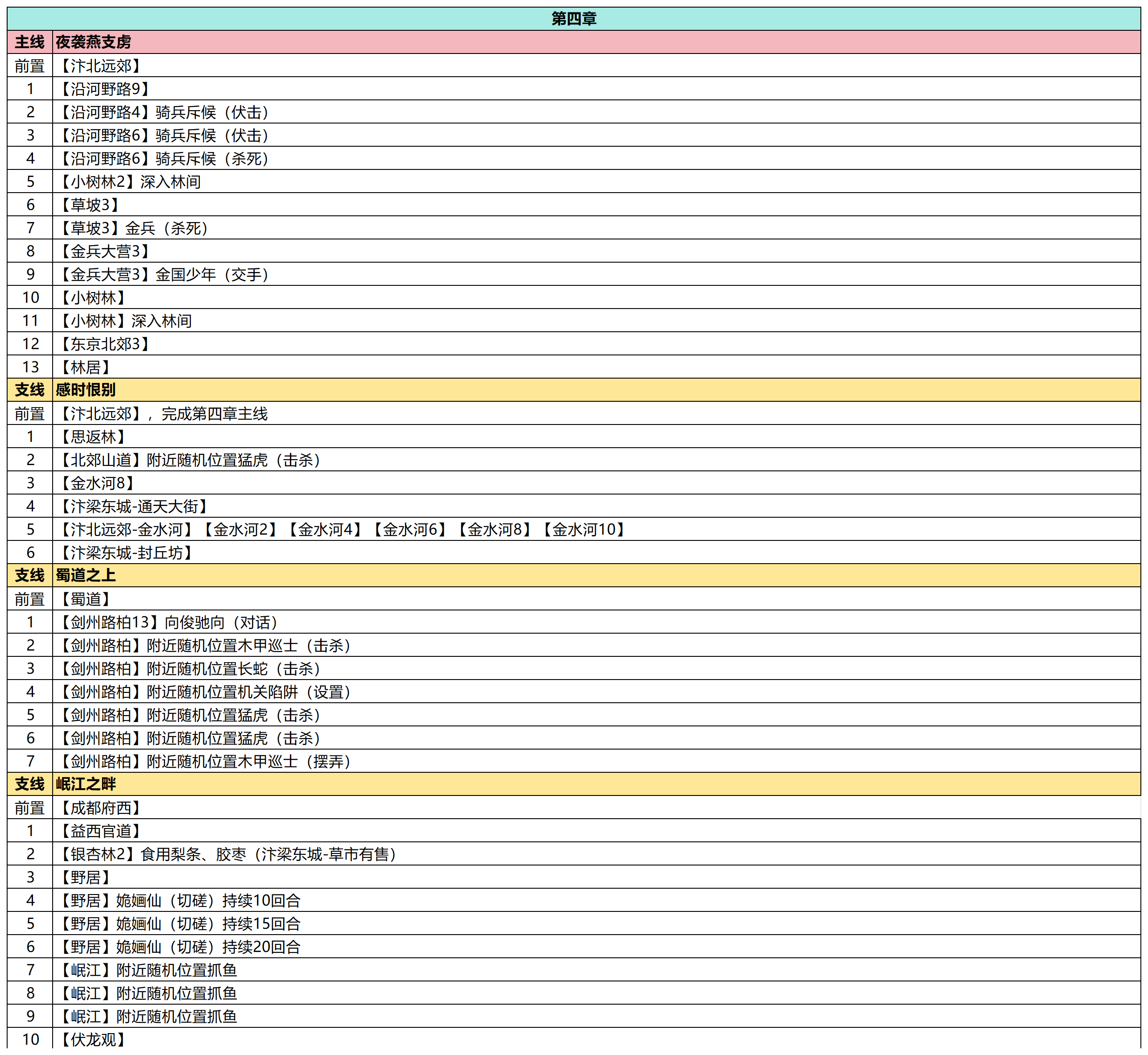Select 附近随机位置机关陷阱（设置） row
The width and height of the screenshot is (1148, 1055).
pyautogui.click(x=206, y=692)
